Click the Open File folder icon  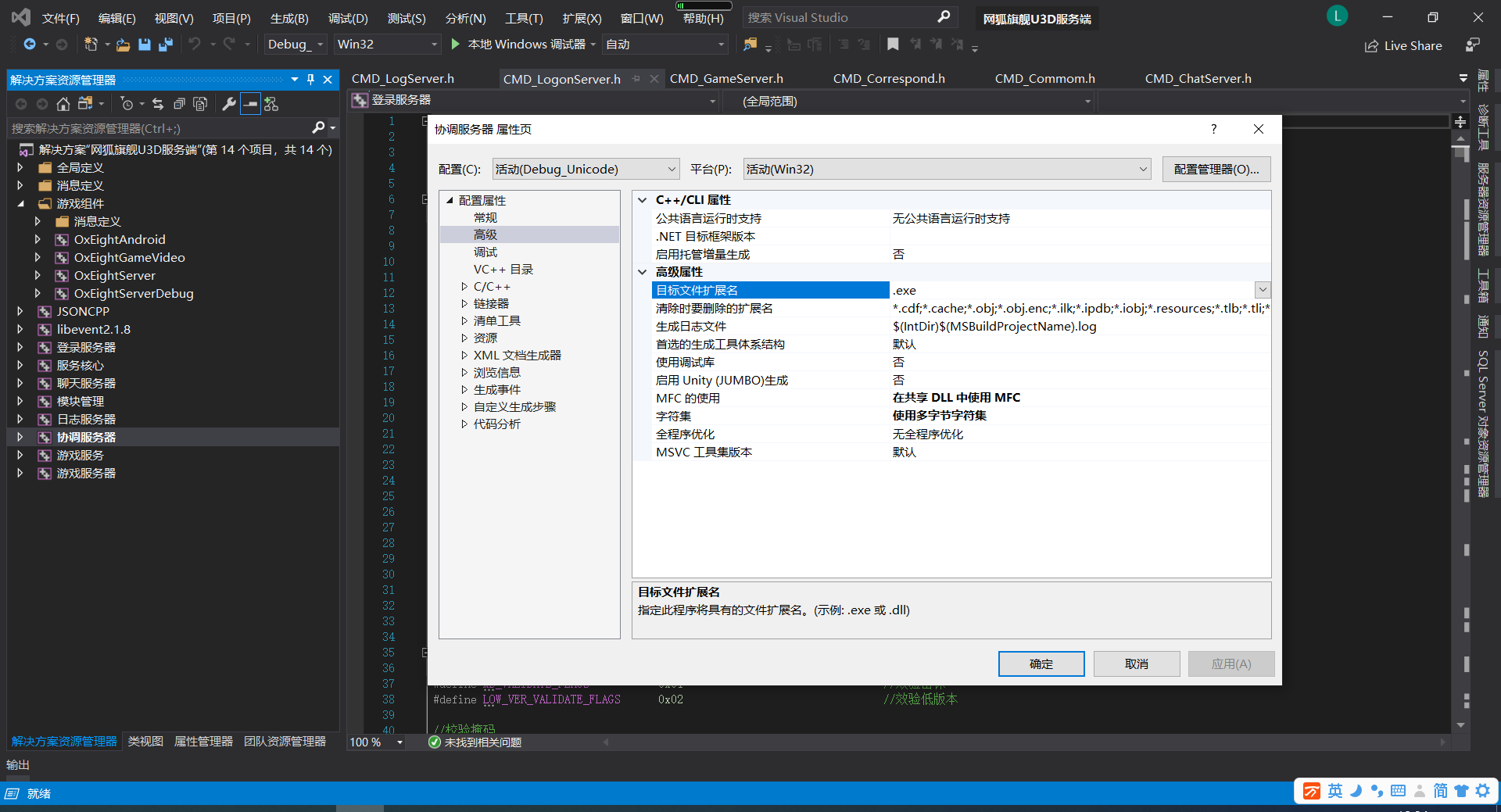123,45
